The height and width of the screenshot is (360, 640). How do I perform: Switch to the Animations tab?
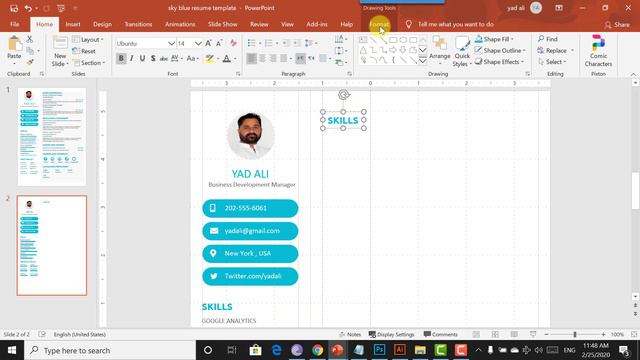coord(180,24)
